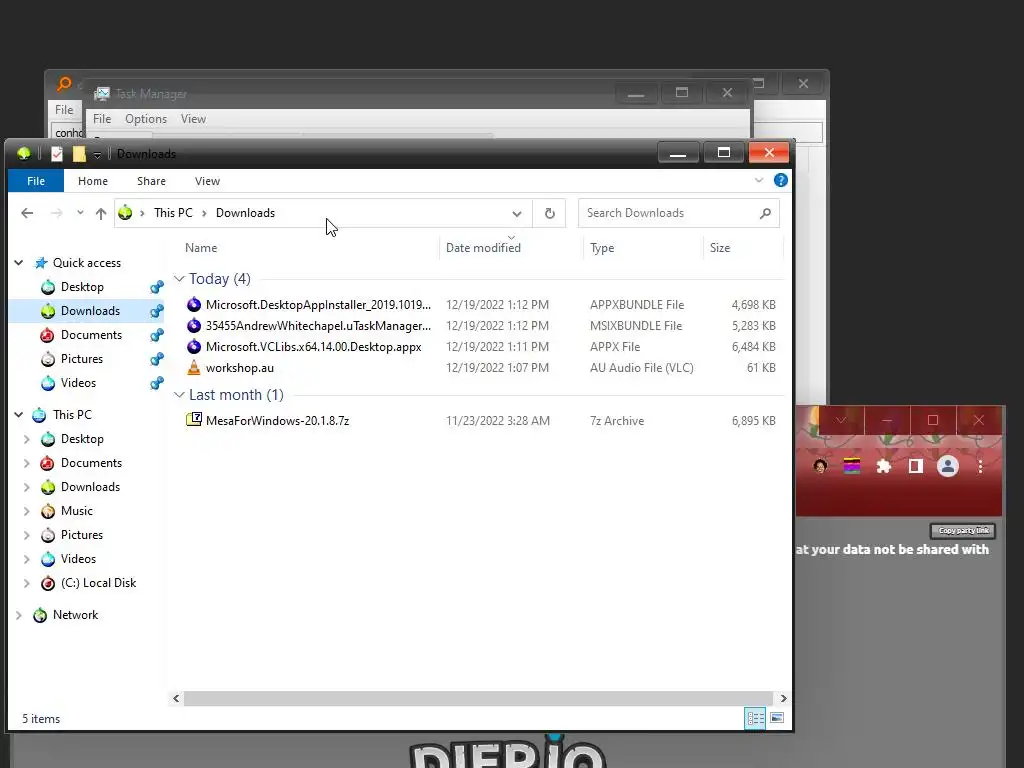Sort by Size column header
This screenshot has height=768, width=1024.
coord(720,248)
